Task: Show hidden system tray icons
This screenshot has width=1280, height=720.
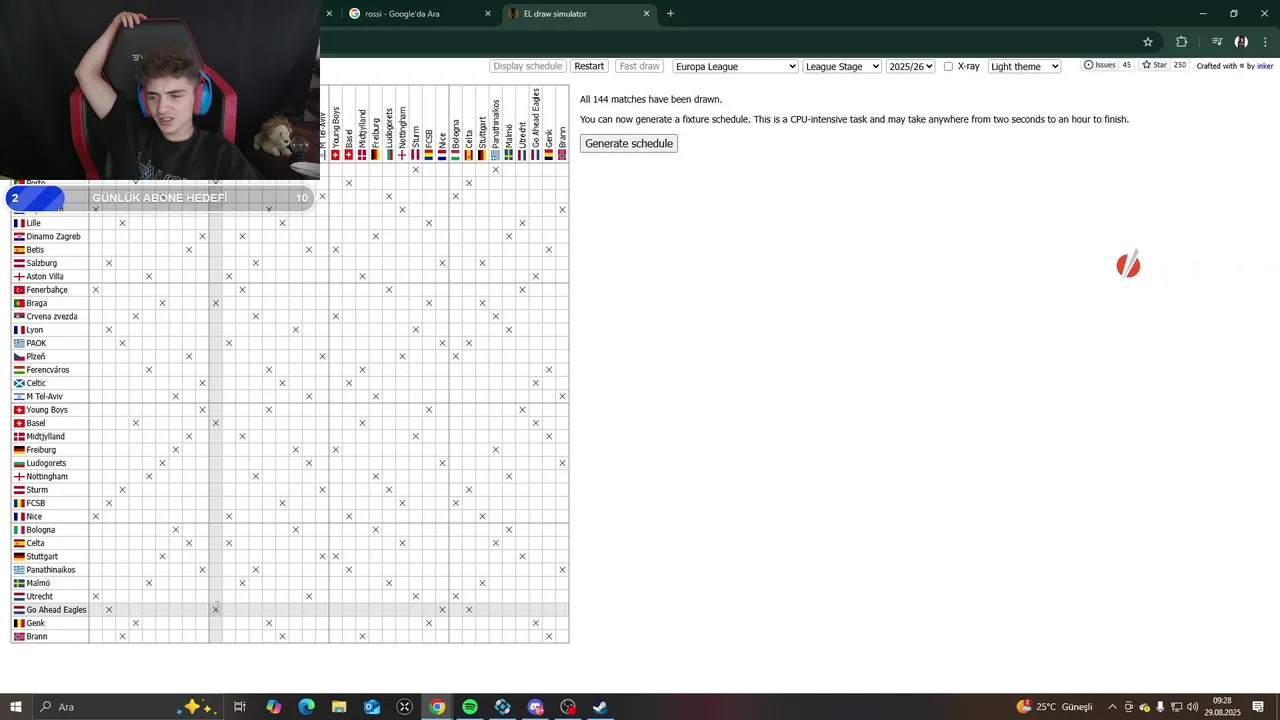Action: (x=1112, y=707)
